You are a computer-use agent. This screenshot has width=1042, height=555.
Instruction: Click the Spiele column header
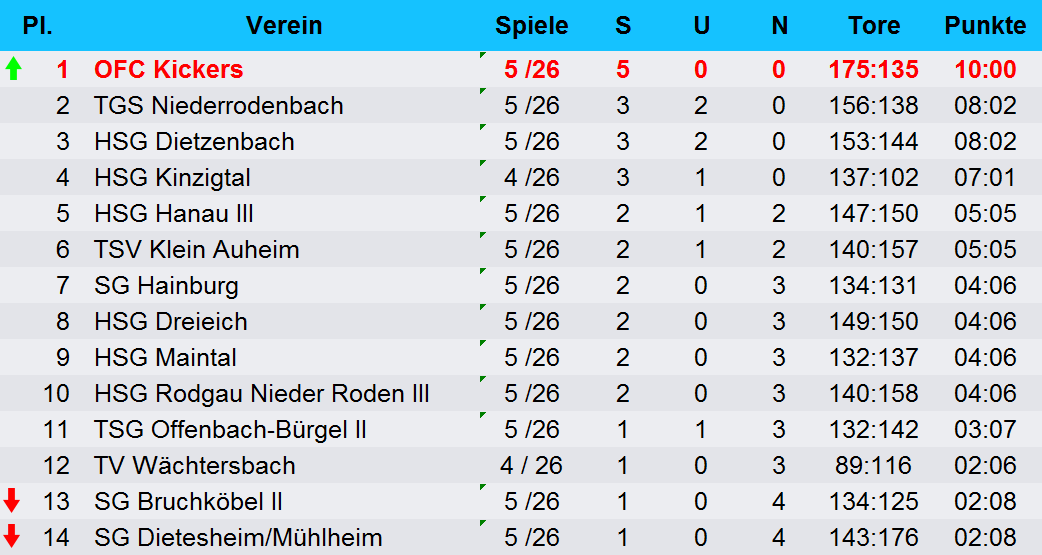(532, 26)
